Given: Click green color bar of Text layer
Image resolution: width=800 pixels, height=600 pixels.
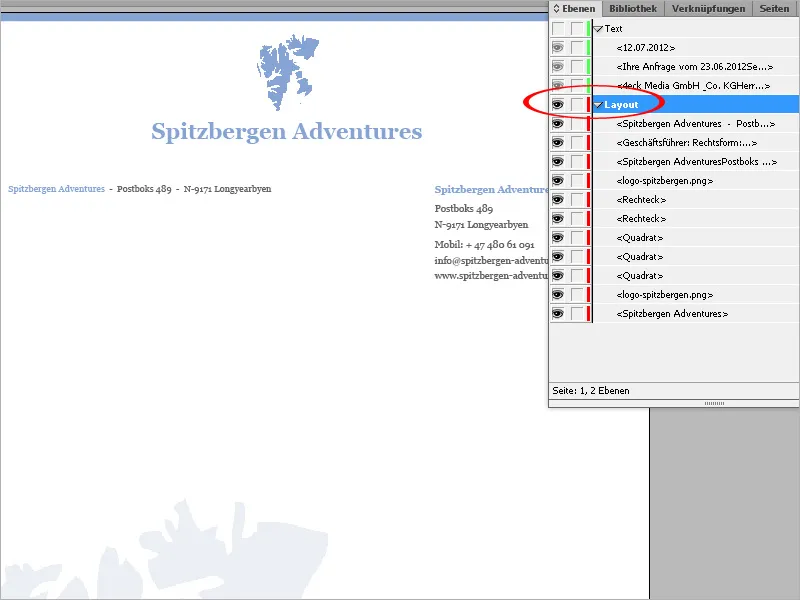Looking at the screenshot, I should pos(588,29).
